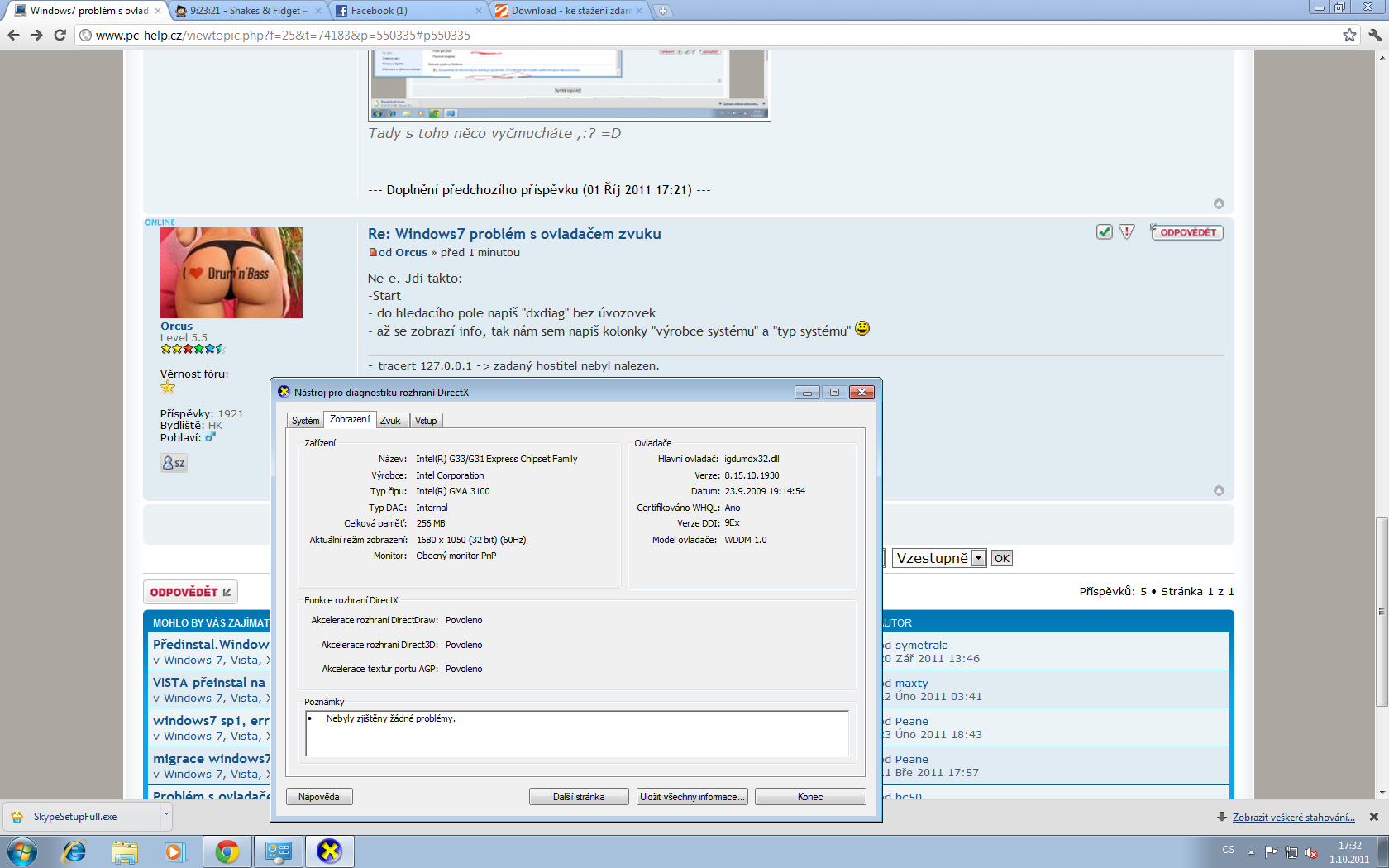Click the Další stránka button
Screen dimensions: 1389x868
click(579, 797)
